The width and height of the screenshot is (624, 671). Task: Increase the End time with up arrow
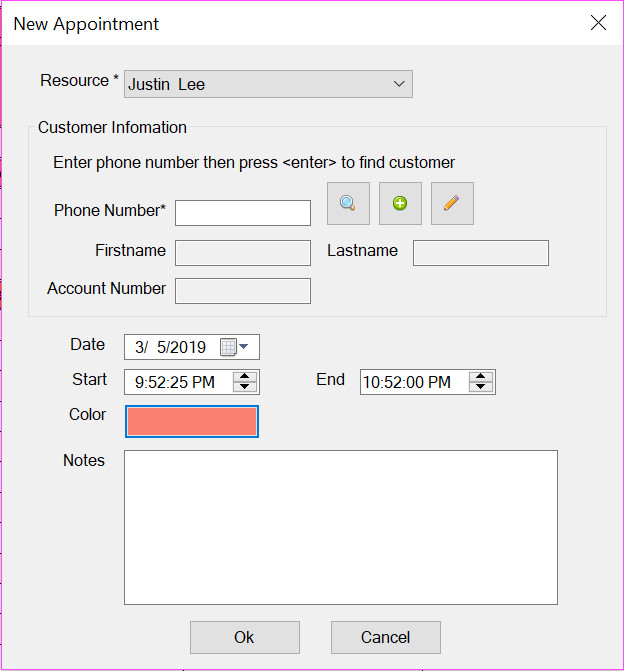481,376
